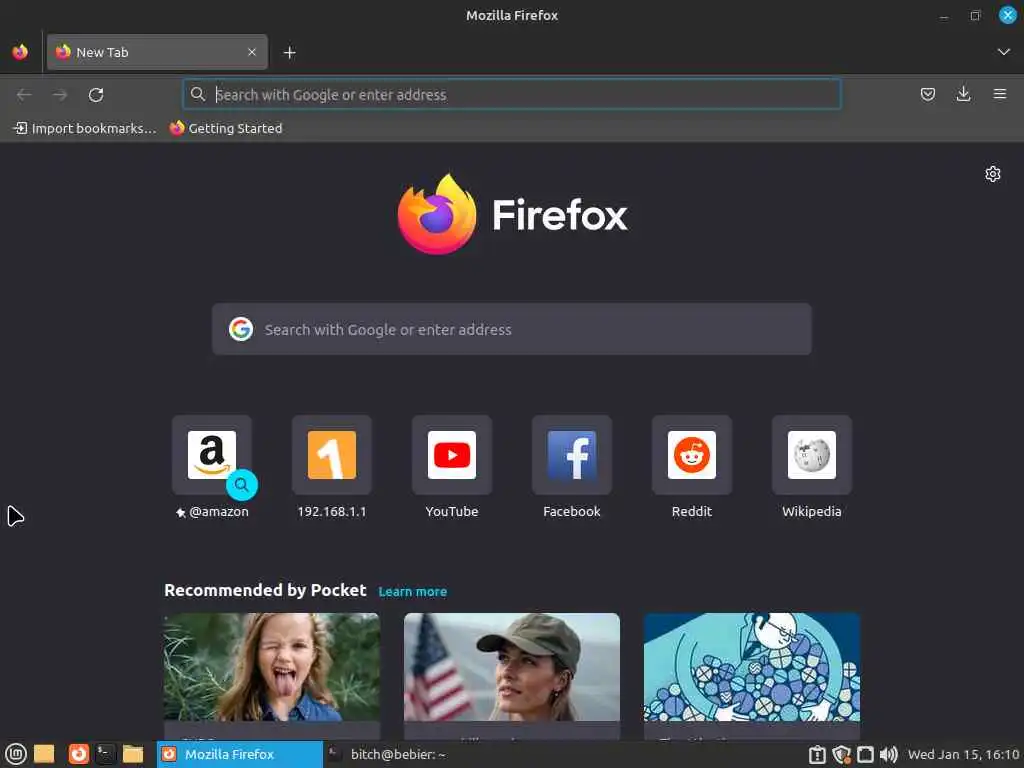Go back one page

(24, 95)
